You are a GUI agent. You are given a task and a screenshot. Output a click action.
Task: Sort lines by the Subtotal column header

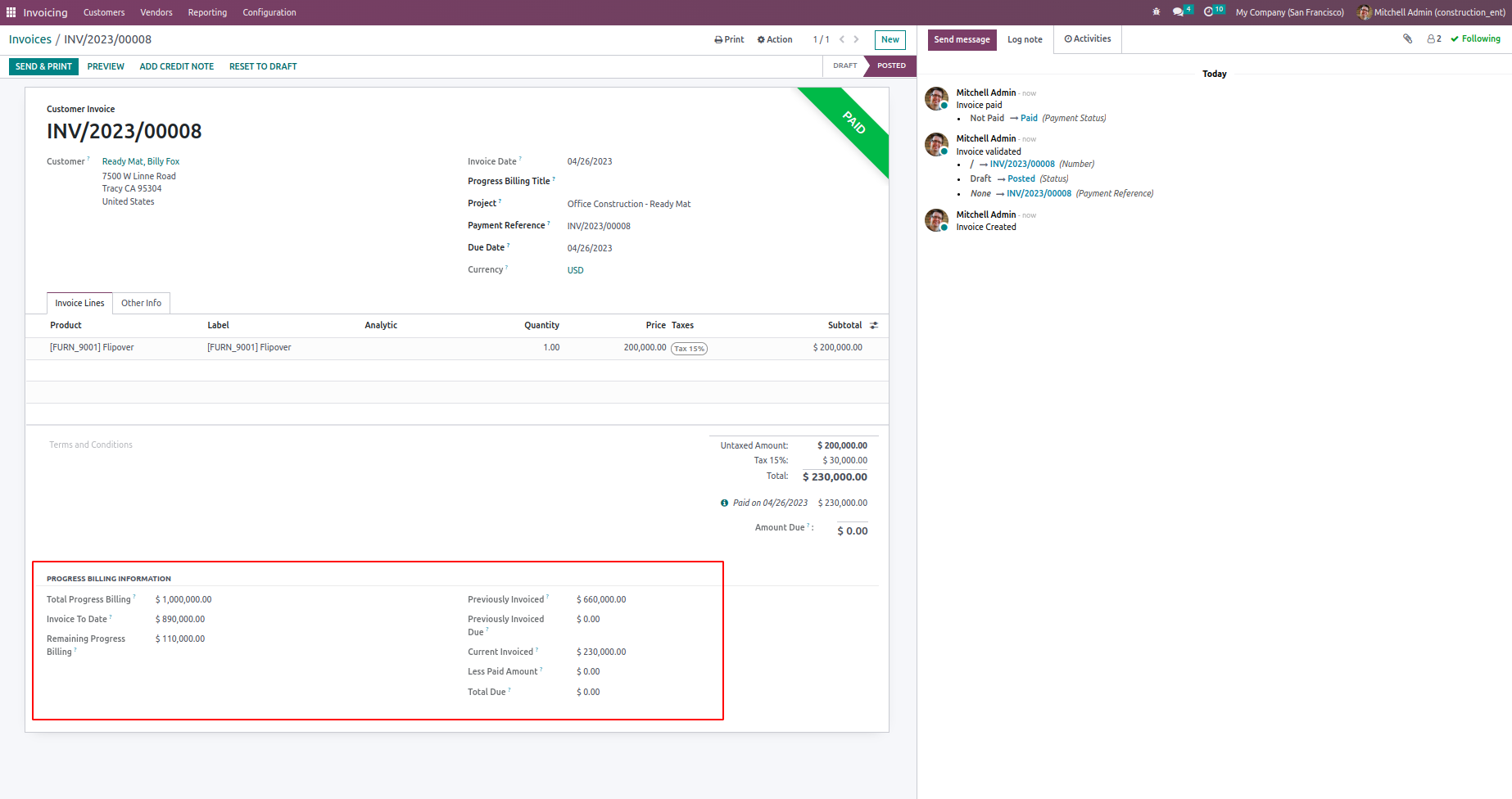coord(844,325)
